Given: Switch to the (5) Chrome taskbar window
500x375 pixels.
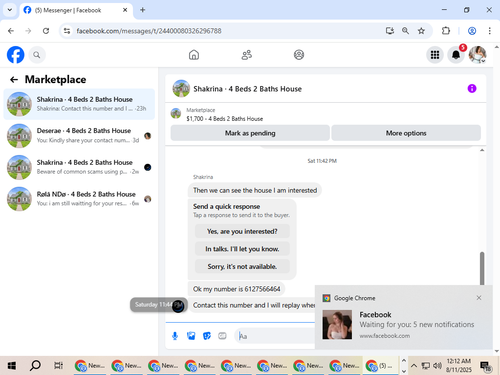Looking at the screenshot, I should pyautogui.click(x=380, y=366).
